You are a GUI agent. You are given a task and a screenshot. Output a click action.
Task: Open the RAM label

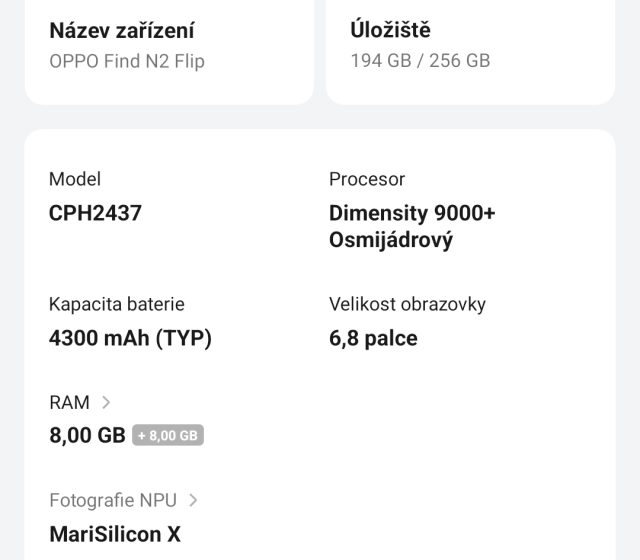(69, 402)
